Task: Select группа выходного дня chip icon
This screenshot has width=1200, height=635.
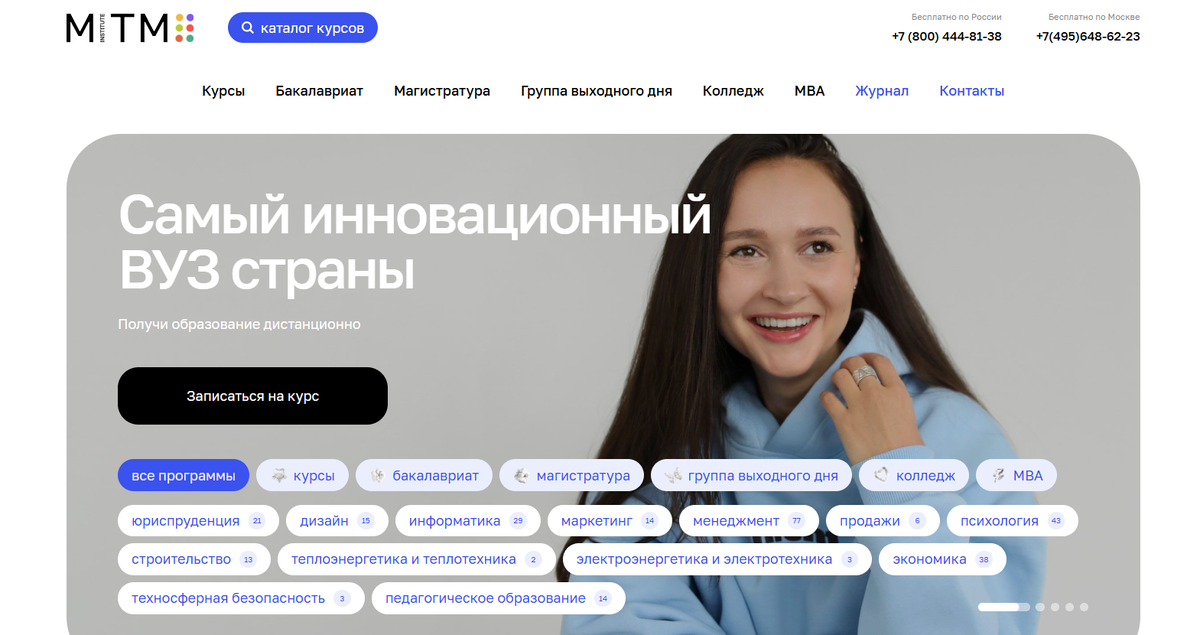Action: coord(673,475)
